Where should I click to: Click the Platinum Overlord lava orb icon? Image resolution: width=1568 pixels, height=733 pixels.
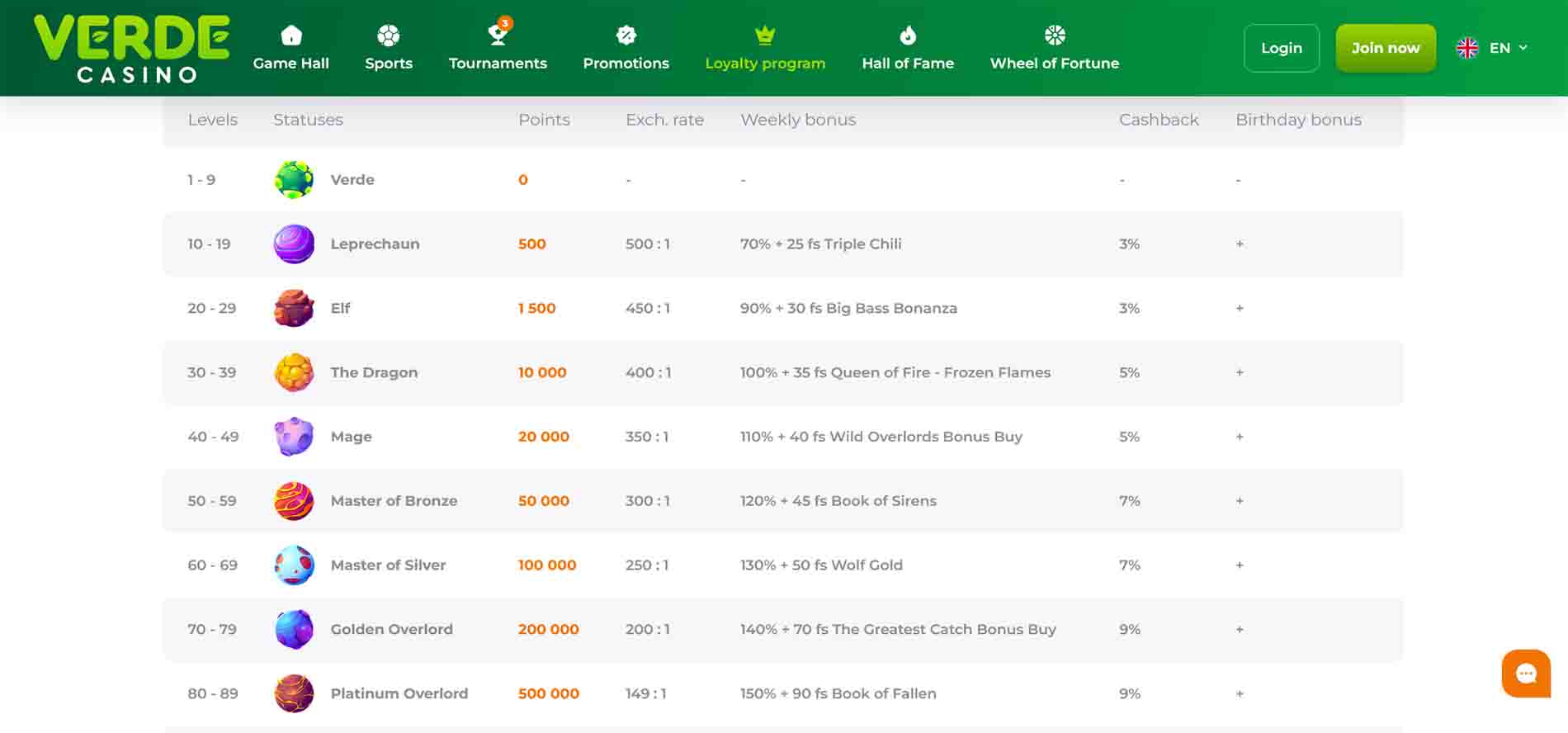click(x=294, y=693)
